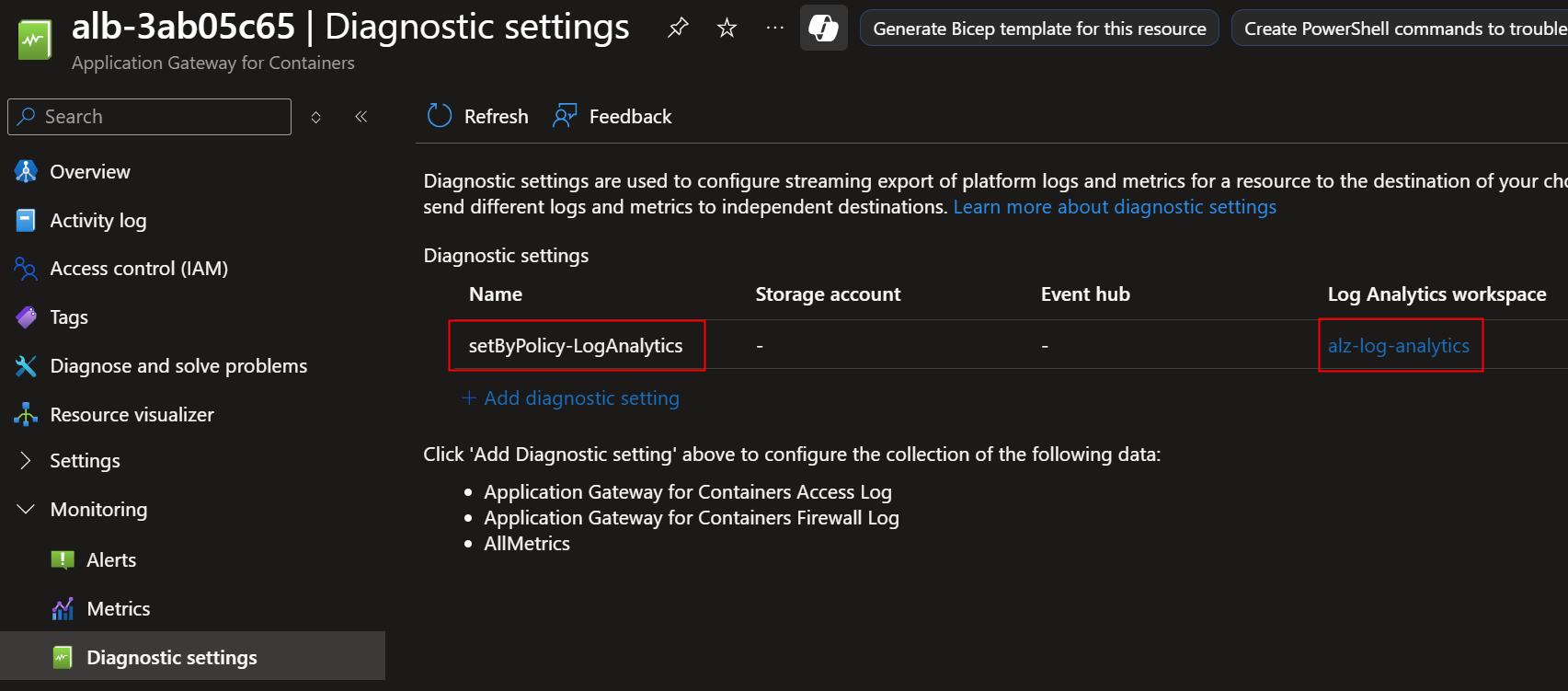Mark resource as favorite with star icon

pos(727,28)
